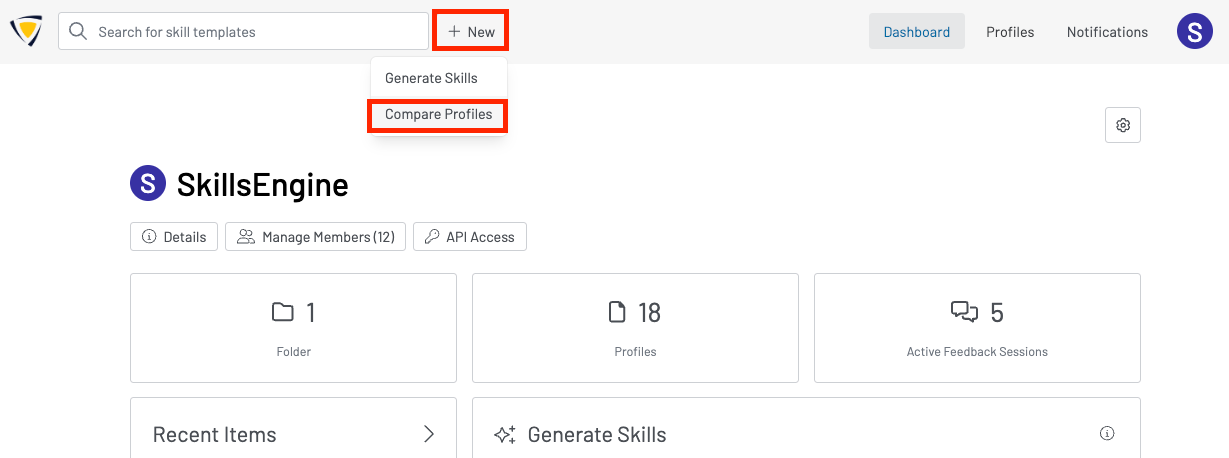Click the Generate Skills info icon
Image resolution: width=1229 pixels, height=458 pixels.
click(1107, 434)
